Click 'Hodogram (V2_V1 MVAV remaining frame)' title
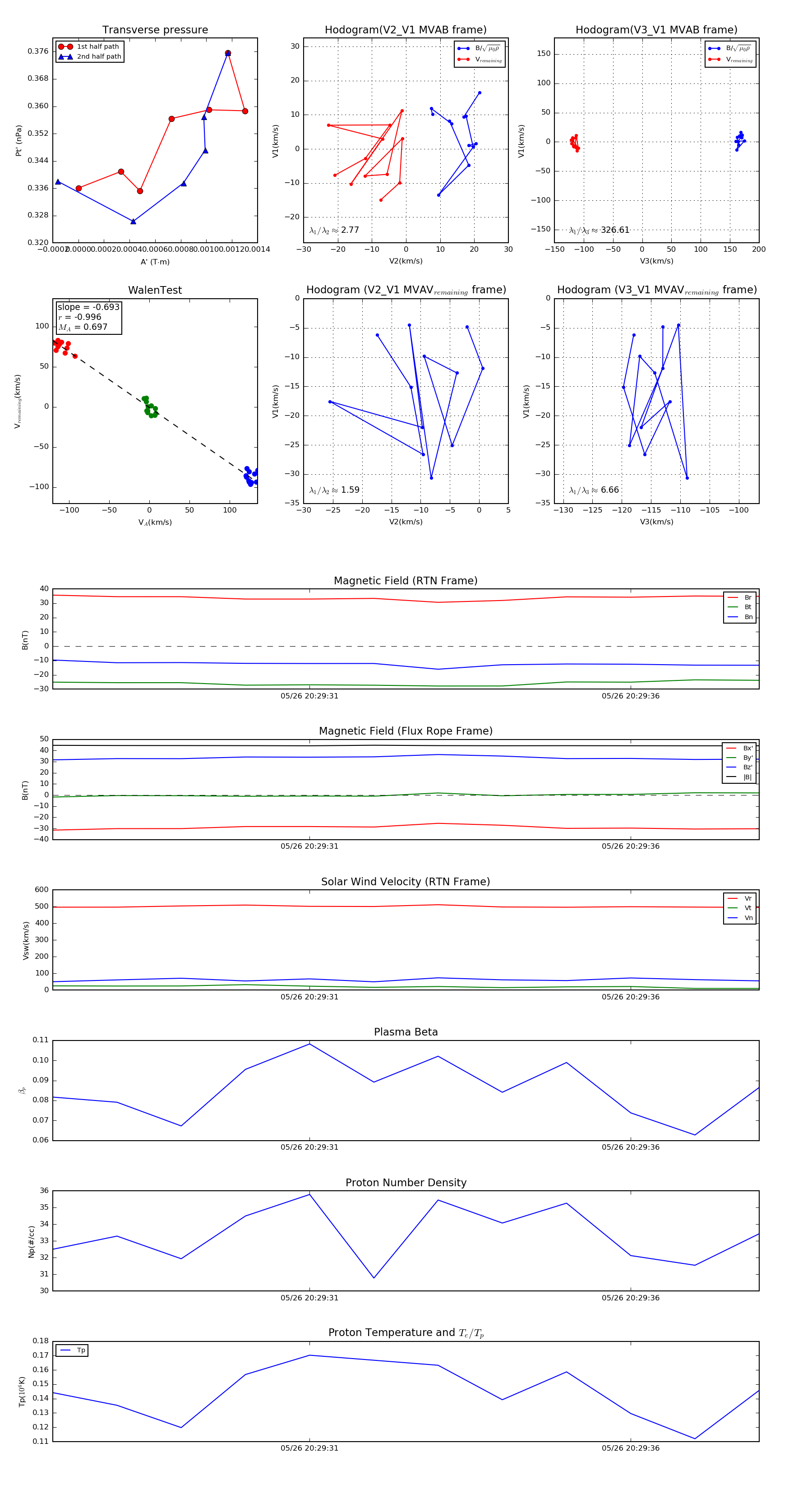The width and height of the screenshot is (812, 1489). [406, 290]
